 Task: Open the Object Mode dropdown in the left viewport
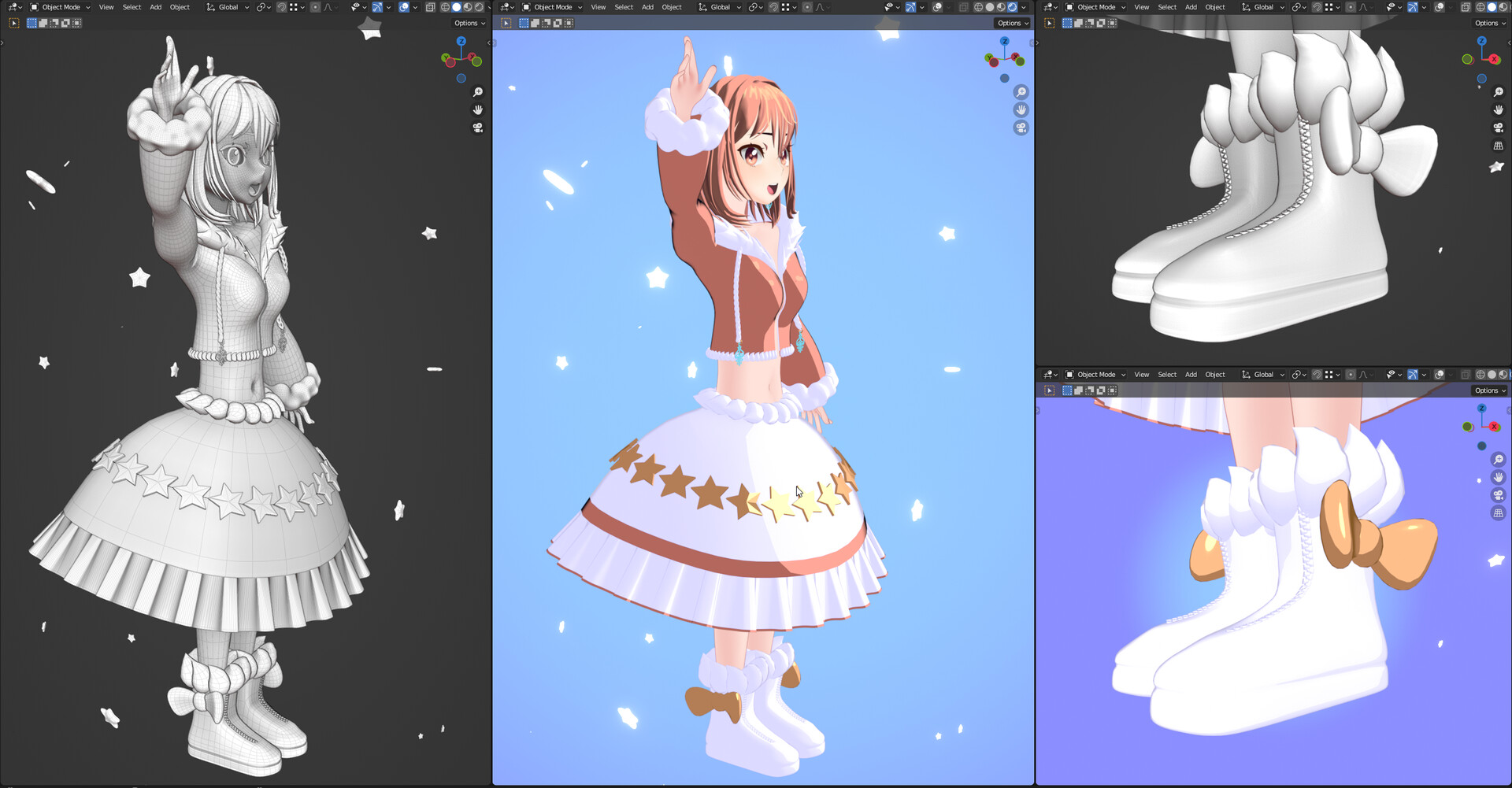[x=59, y=7]
